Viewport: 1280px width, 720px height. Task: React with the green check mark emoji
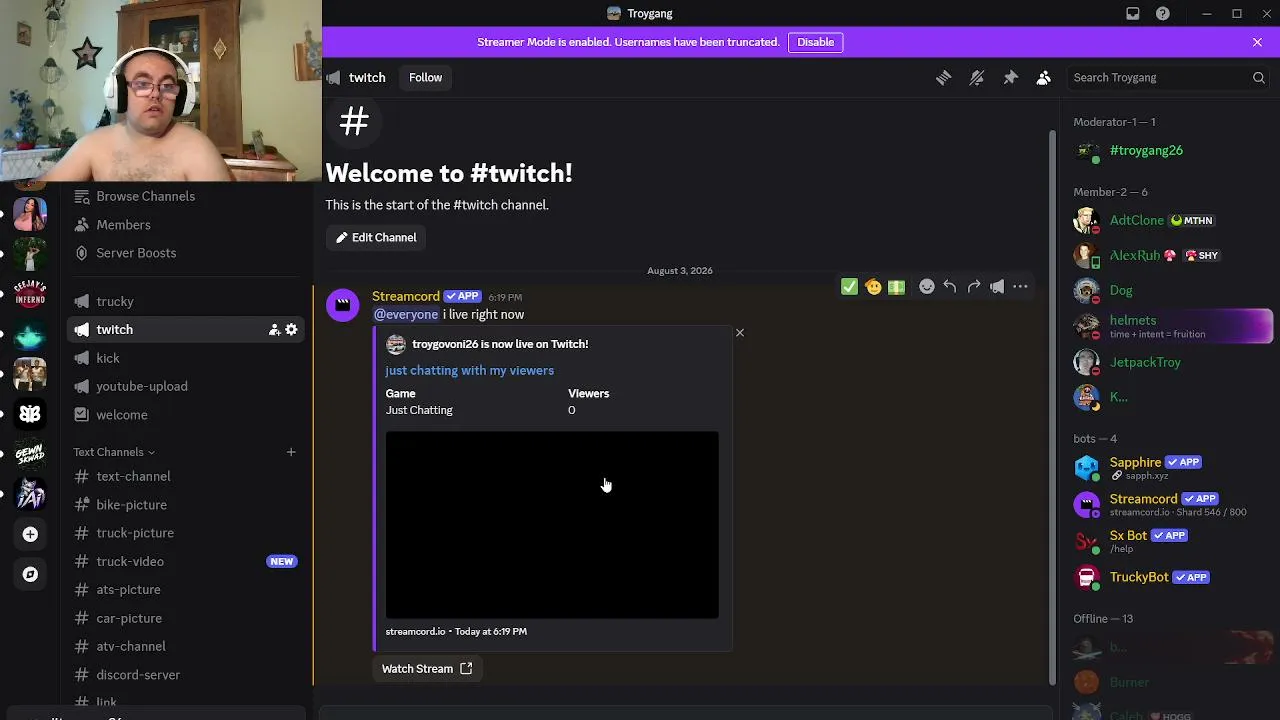pyautogui.click(x=849, y=287)
